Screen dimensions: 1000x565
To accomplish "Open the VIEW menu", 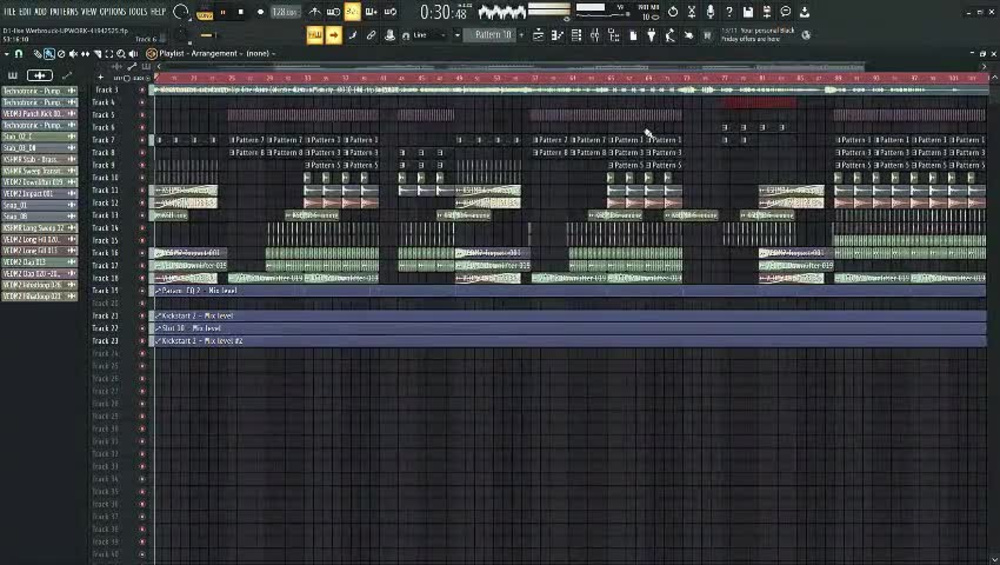I will coord(89,11).
